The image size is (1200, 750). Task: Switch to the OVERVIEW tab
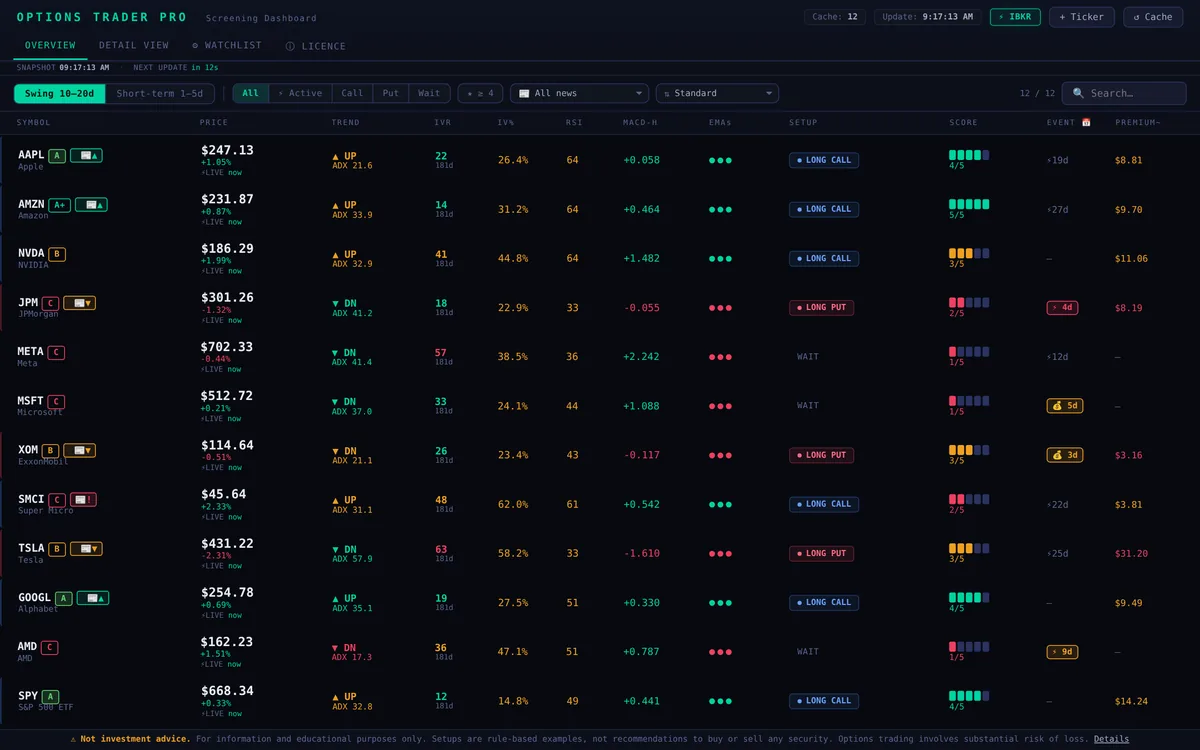[50, 45]
